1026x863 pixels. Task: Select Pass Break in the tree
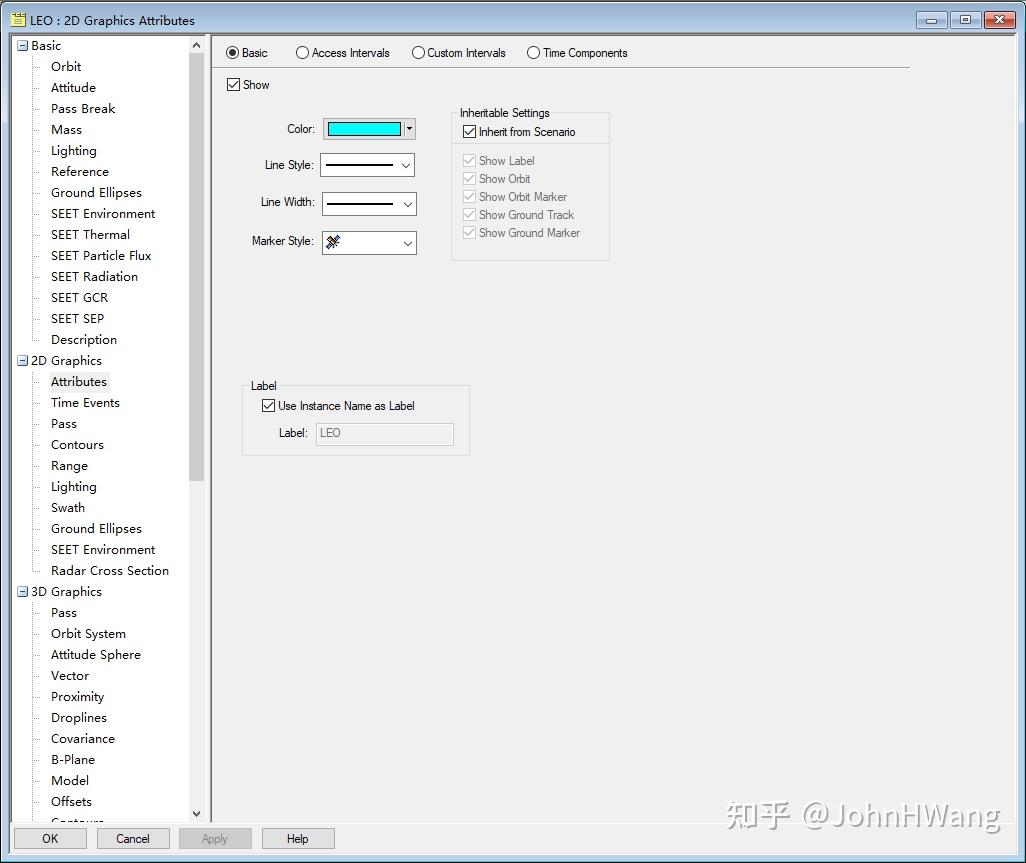click(83, 109)
